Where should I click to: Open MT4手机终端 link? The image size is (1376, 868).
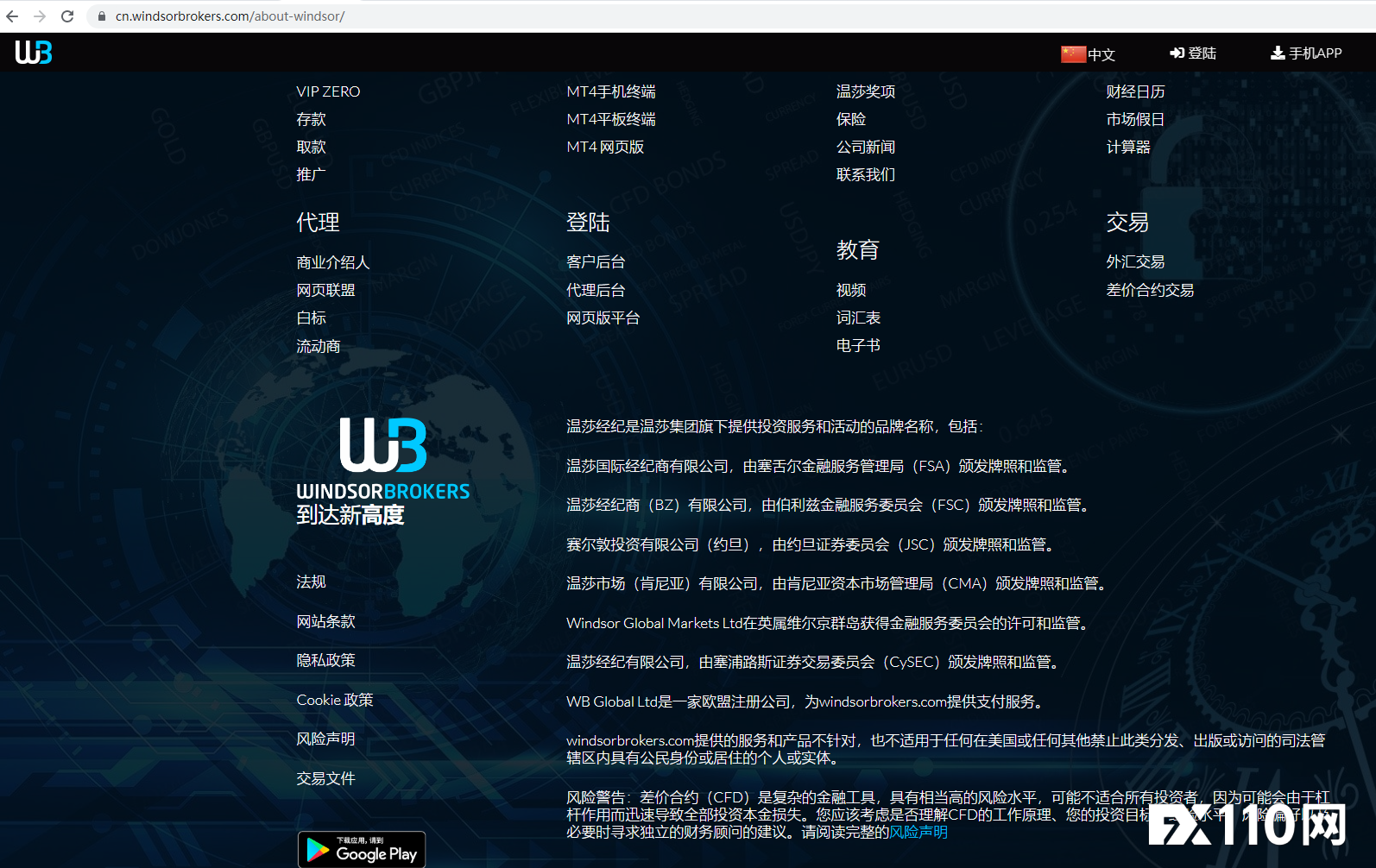point(611,91)
